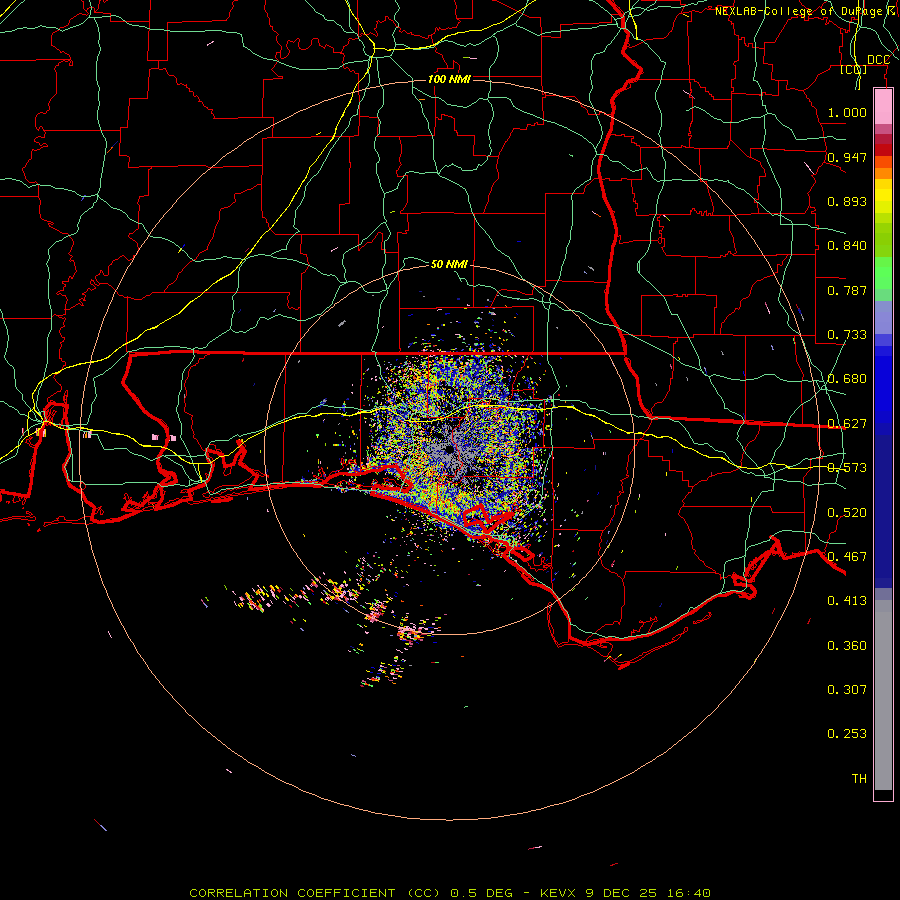900x900 pixels.
Task: Click the gray radar echo cluster at the ring center
Action: pyautogui.click(x=449, y=453)
